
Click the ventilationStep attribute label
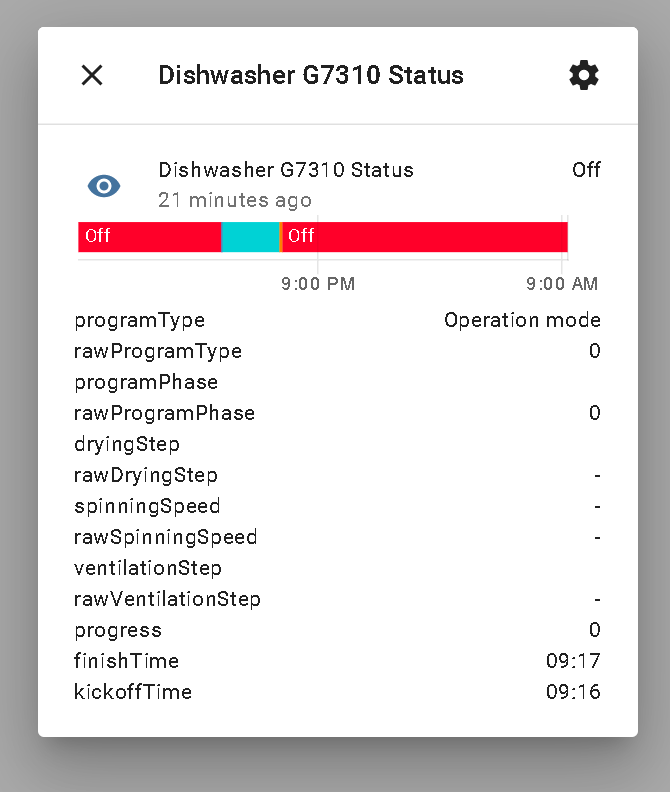(x=148, y=568)
